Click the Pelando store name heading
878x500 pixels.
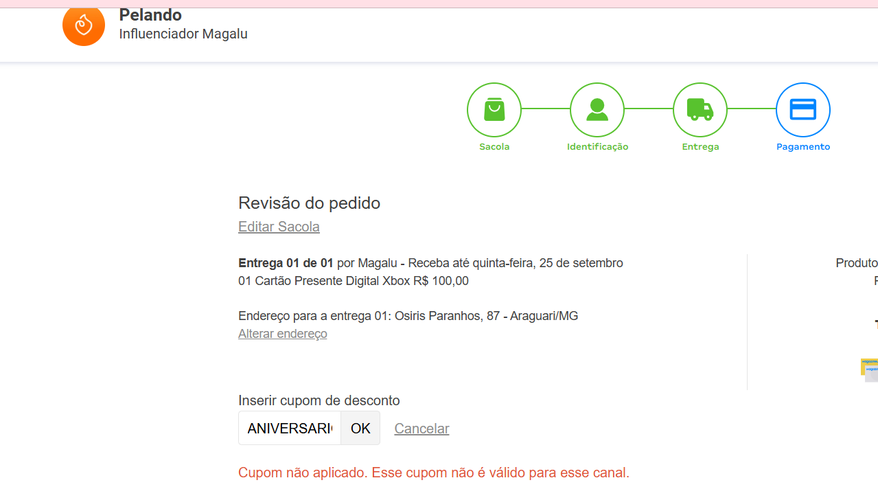coord(150,15)
